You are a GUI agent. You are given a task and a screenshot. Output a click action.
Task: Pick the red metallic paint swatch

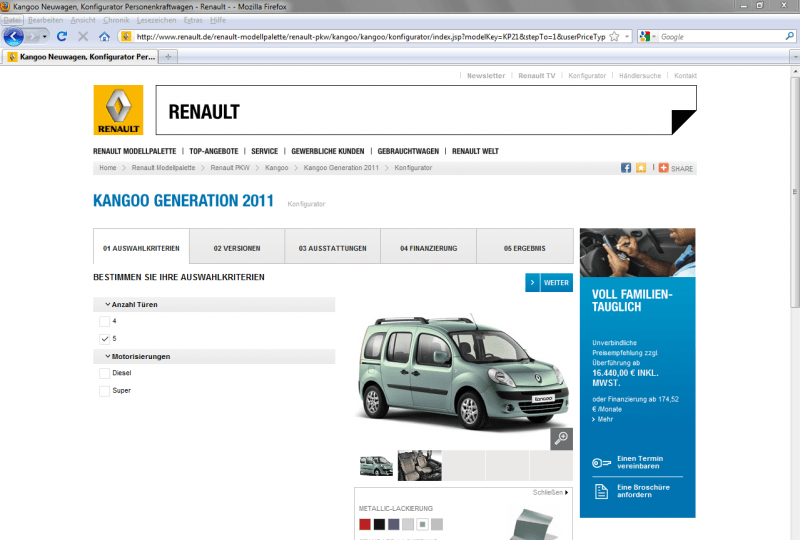(365, 524)
